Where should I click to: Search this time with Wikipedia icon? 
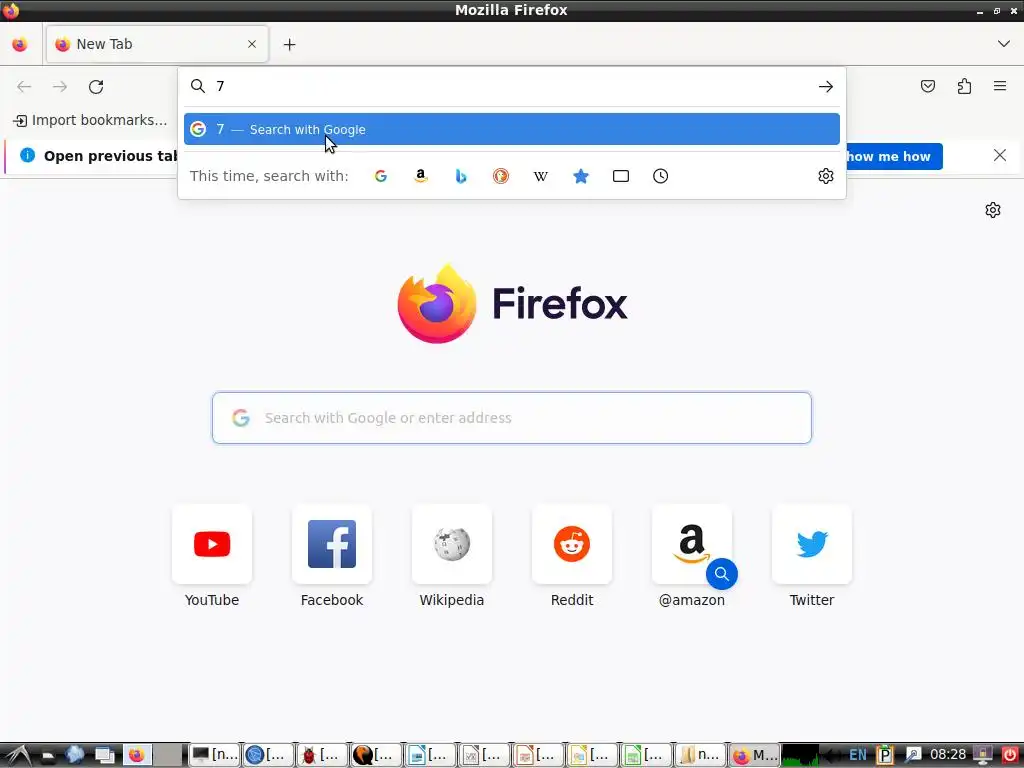(x=541, y=176)
